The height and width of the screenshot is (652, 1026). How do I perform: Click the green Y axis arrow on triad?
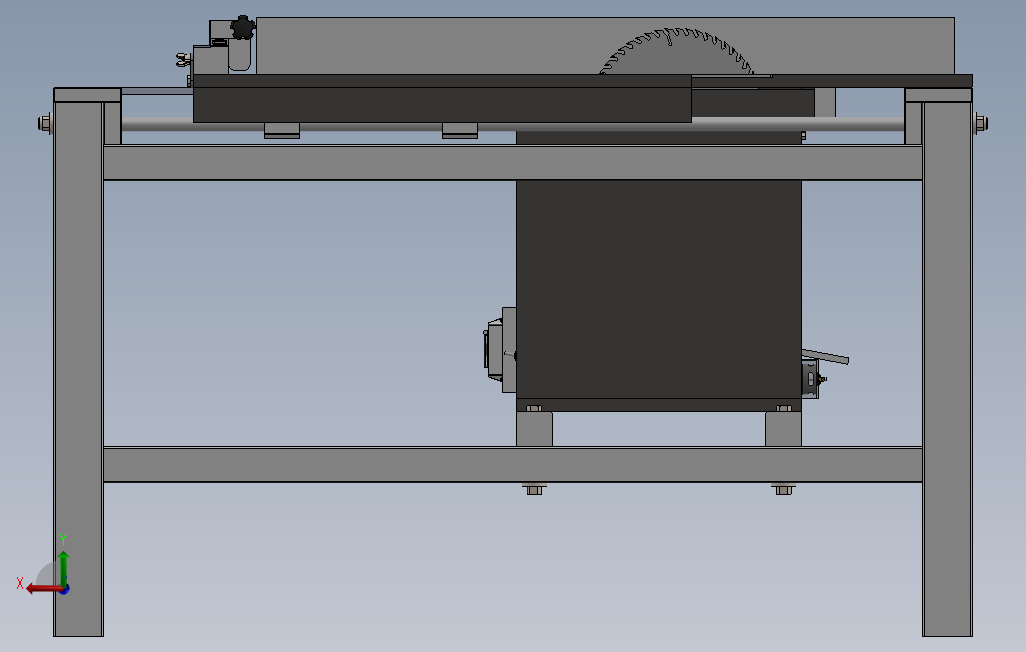[x=63, y=568]
